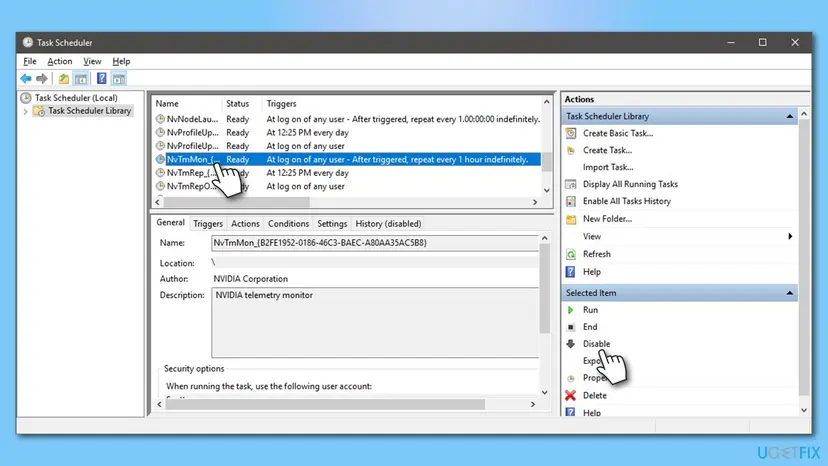This screenshot has width=828, height=466.
Task: Click Create Basic Task... action
Action: [618, 133]
